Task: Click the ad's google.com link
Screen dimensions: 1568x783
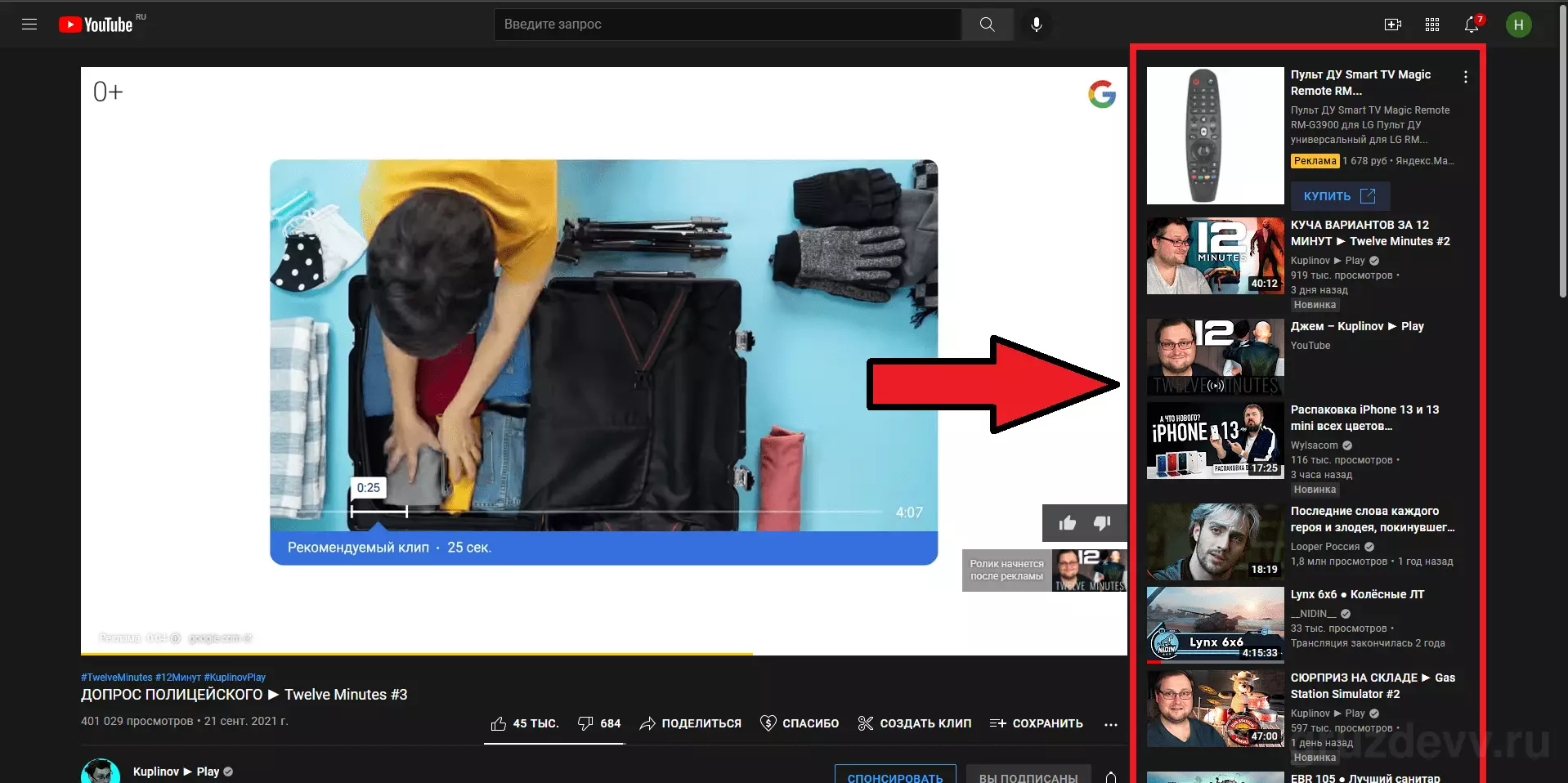Action: click(x=220, y=638)
